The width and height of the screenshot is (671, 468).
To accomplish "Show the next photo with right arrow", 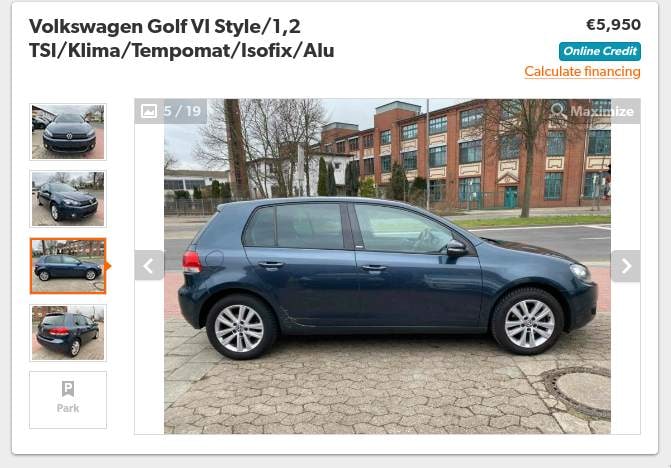I will coord(626,266).
